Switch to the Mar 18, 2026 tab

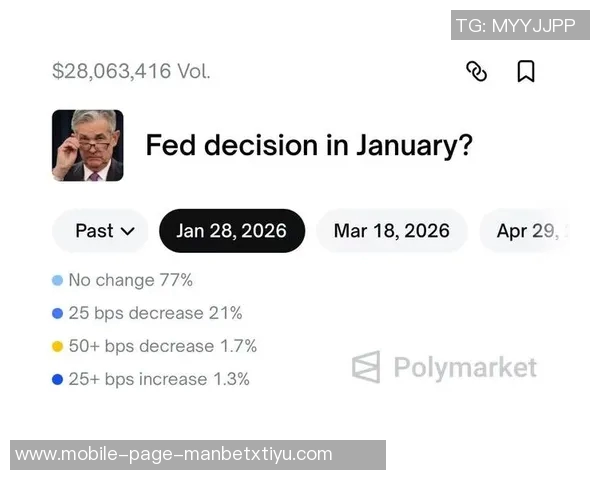tap(391, 231)
